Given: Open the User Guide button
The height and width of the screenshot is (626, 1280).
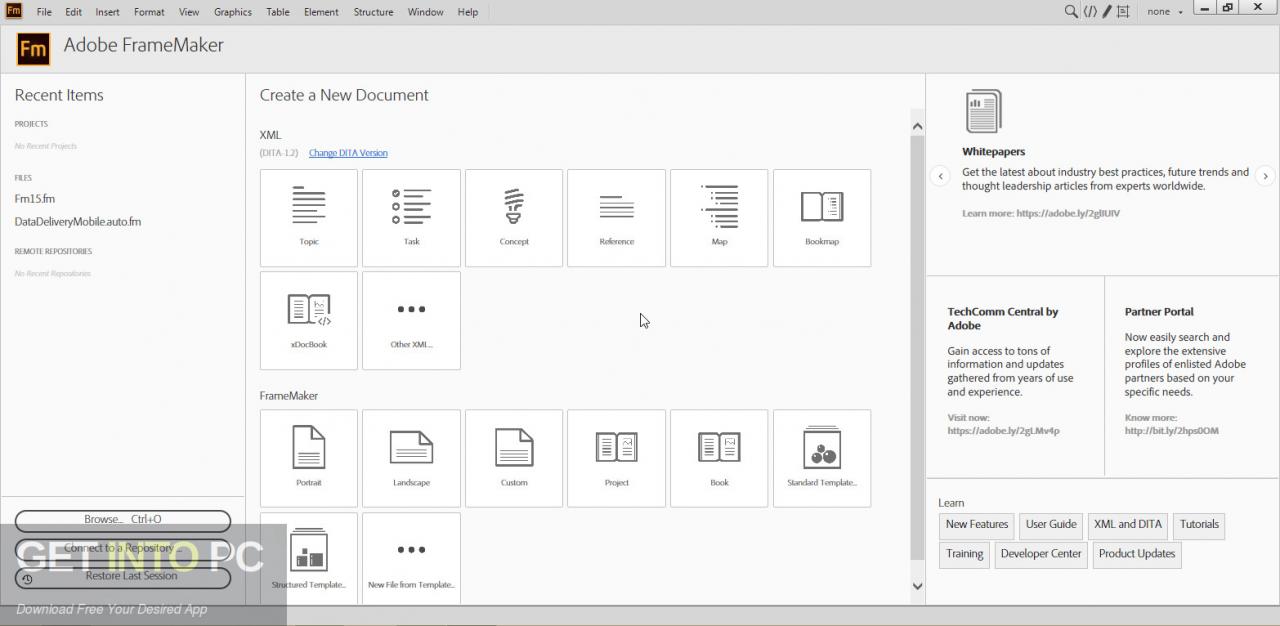Looking at the screenshot, I should click(1051, 525).
